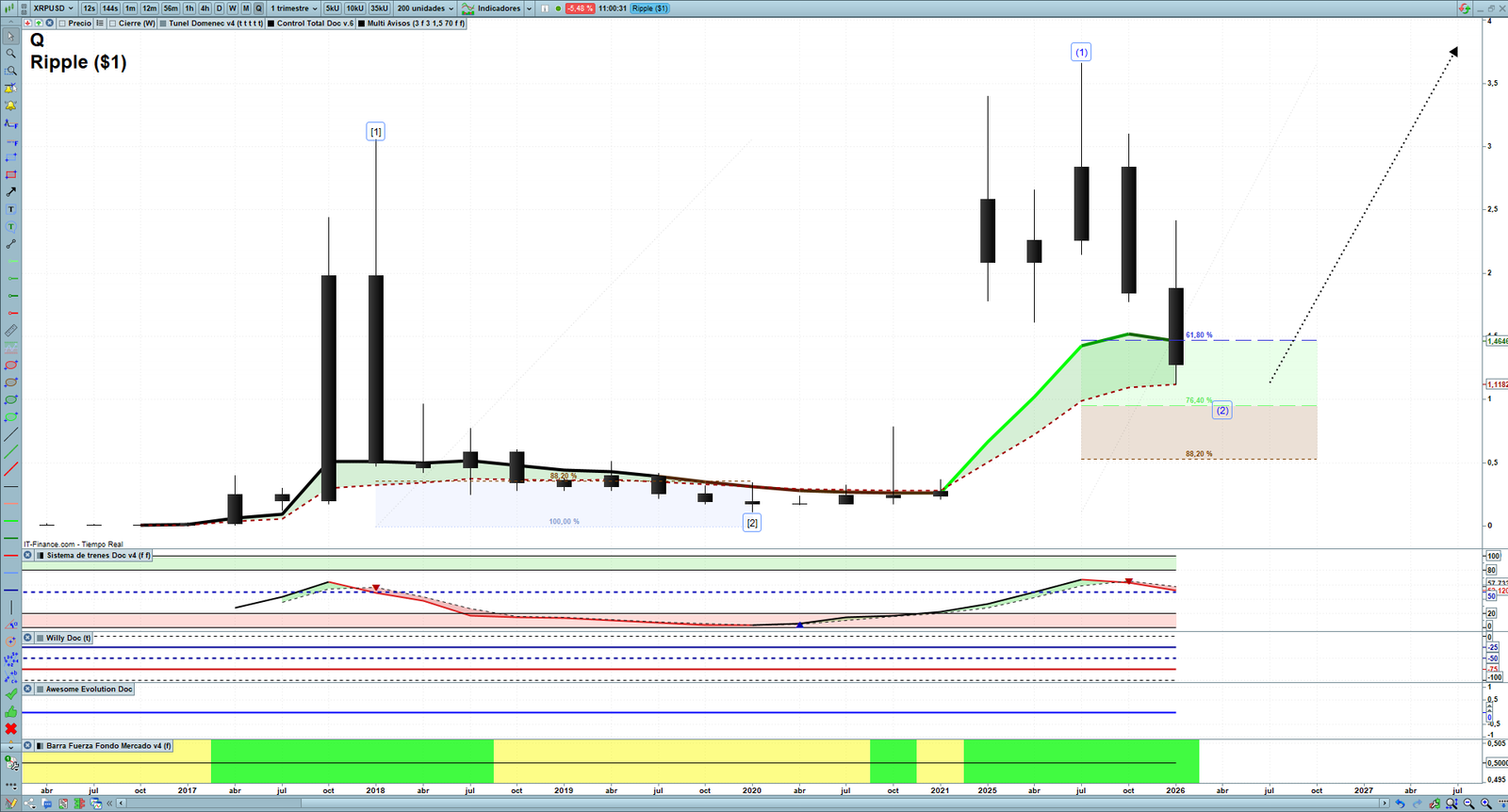
Task: Toggle Tunel Domenec v4 indicator square
Action: (163, 23)
